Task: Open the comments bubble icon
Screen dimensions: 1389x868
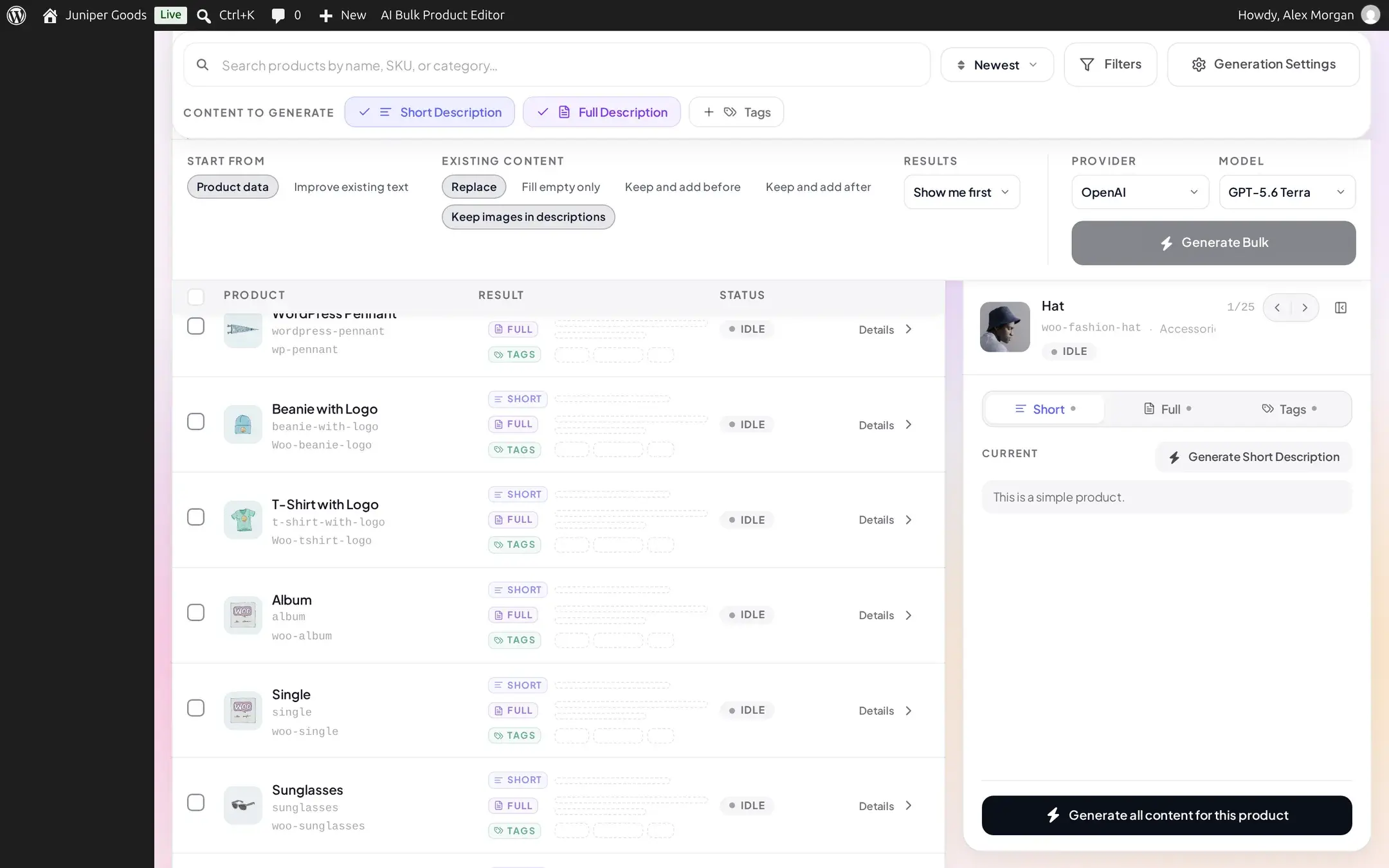Action: coord(278,15)
